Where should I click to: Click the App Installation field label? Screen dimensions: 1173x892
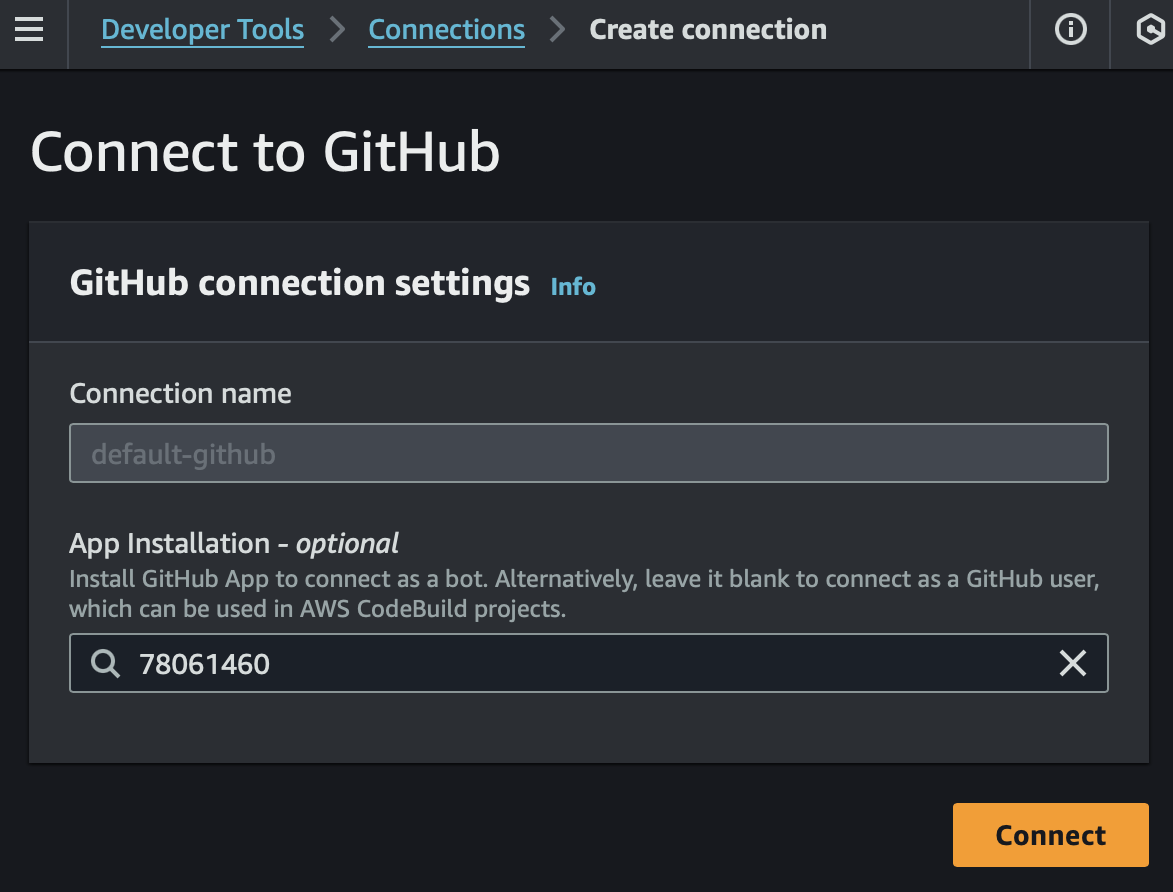[x=233, y=544]
